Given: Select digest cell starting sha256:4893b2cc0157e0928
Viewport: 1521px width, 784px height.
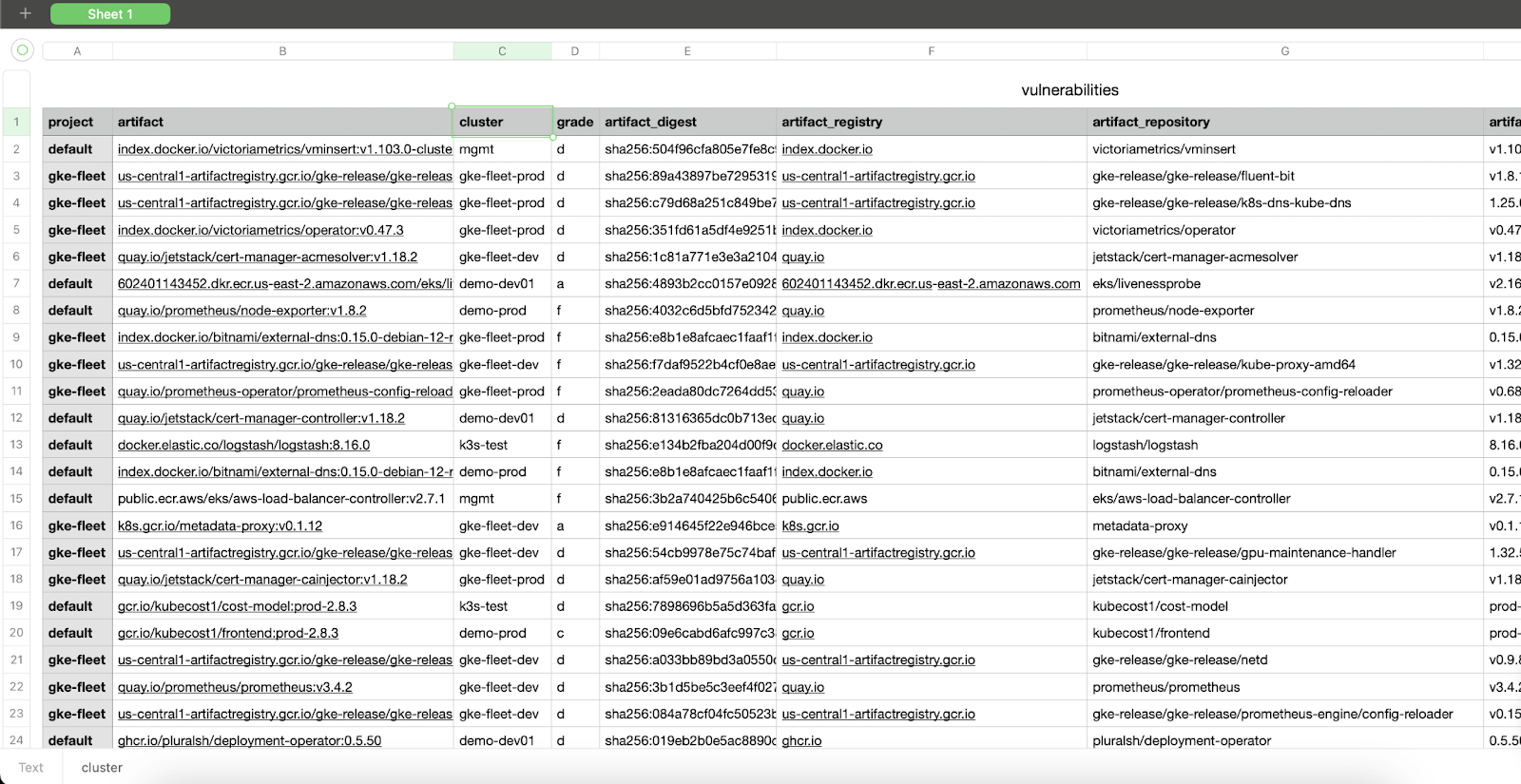Looking at the screenshot, I should pyautogui.click(x=688, y=283).
